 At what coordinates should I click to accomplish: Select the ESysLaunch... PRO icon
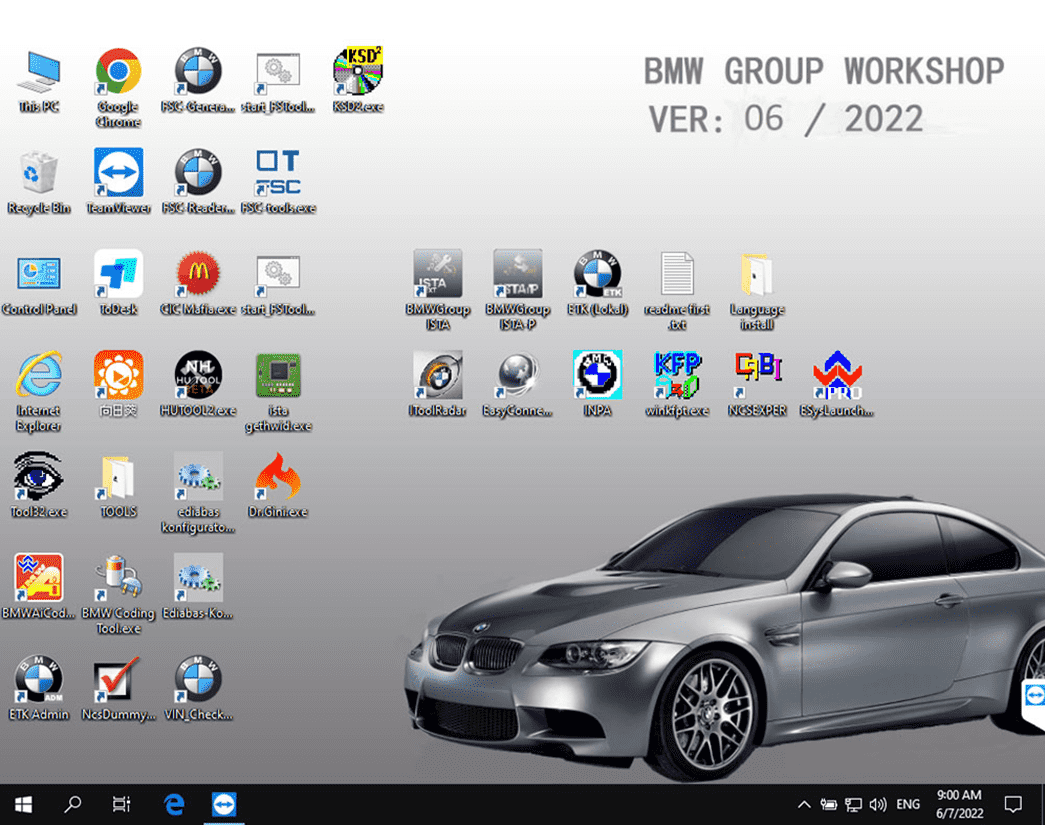pyautogui.click(x=837, y=385)
